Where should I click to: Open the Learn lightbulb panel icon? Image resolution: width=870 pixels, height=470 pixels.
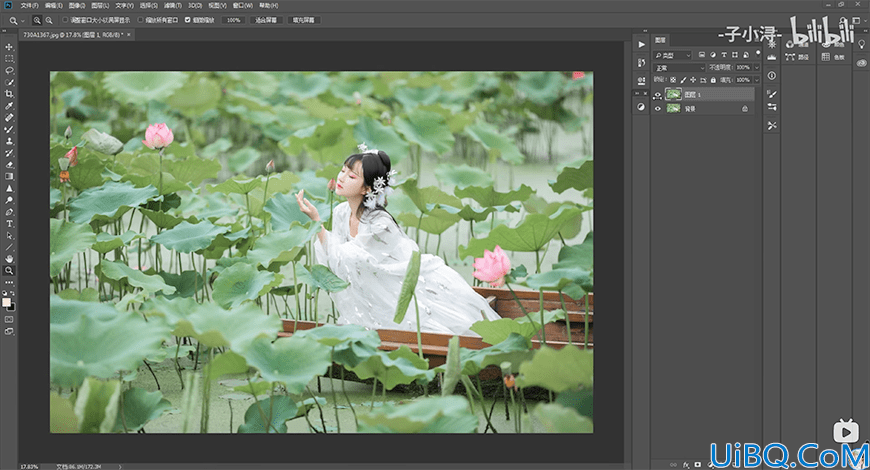pos(862,45)
